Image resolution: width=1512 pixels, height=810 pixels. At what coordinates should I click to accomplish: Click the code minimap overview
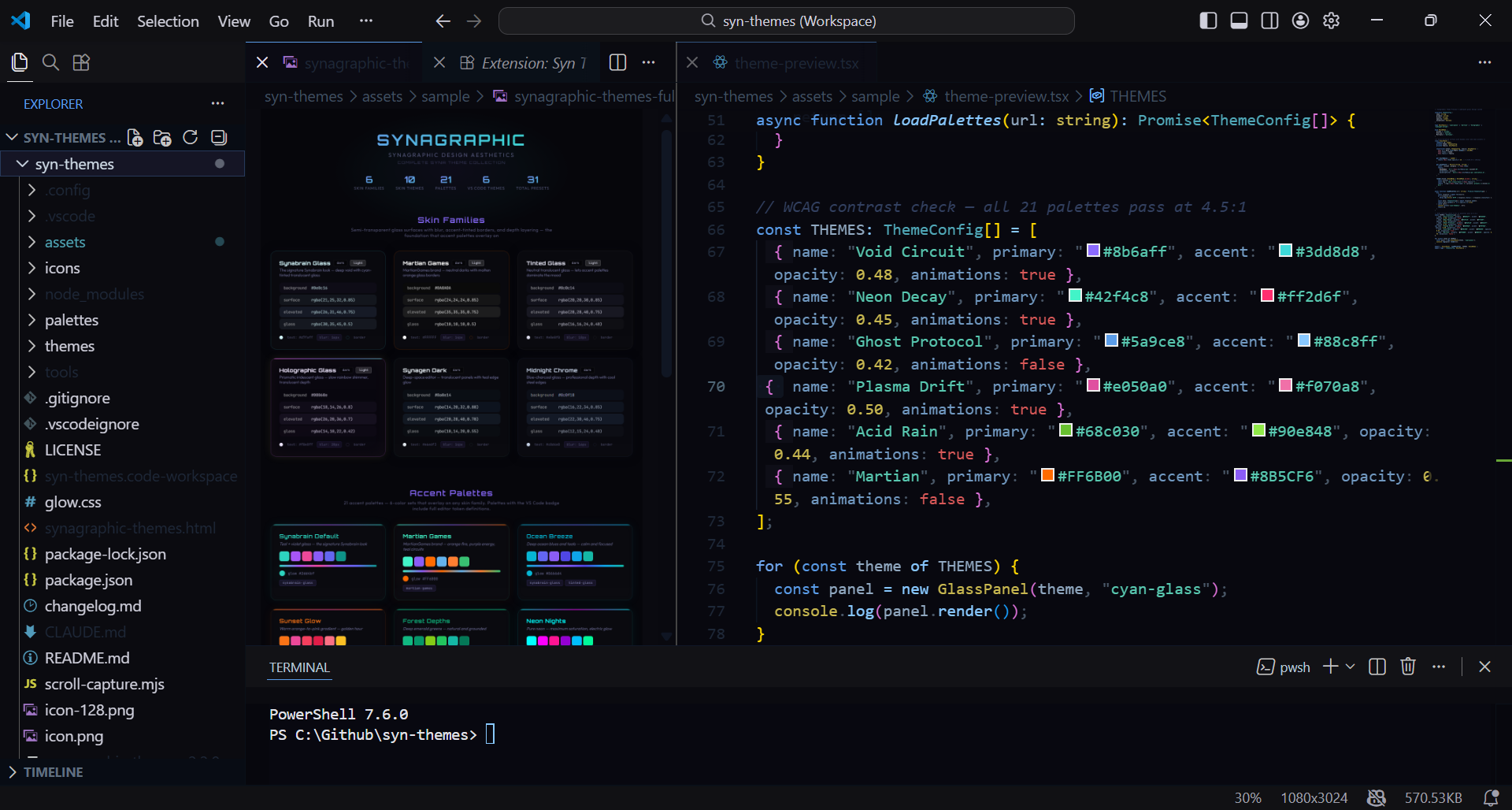[x=1462, y=180]
